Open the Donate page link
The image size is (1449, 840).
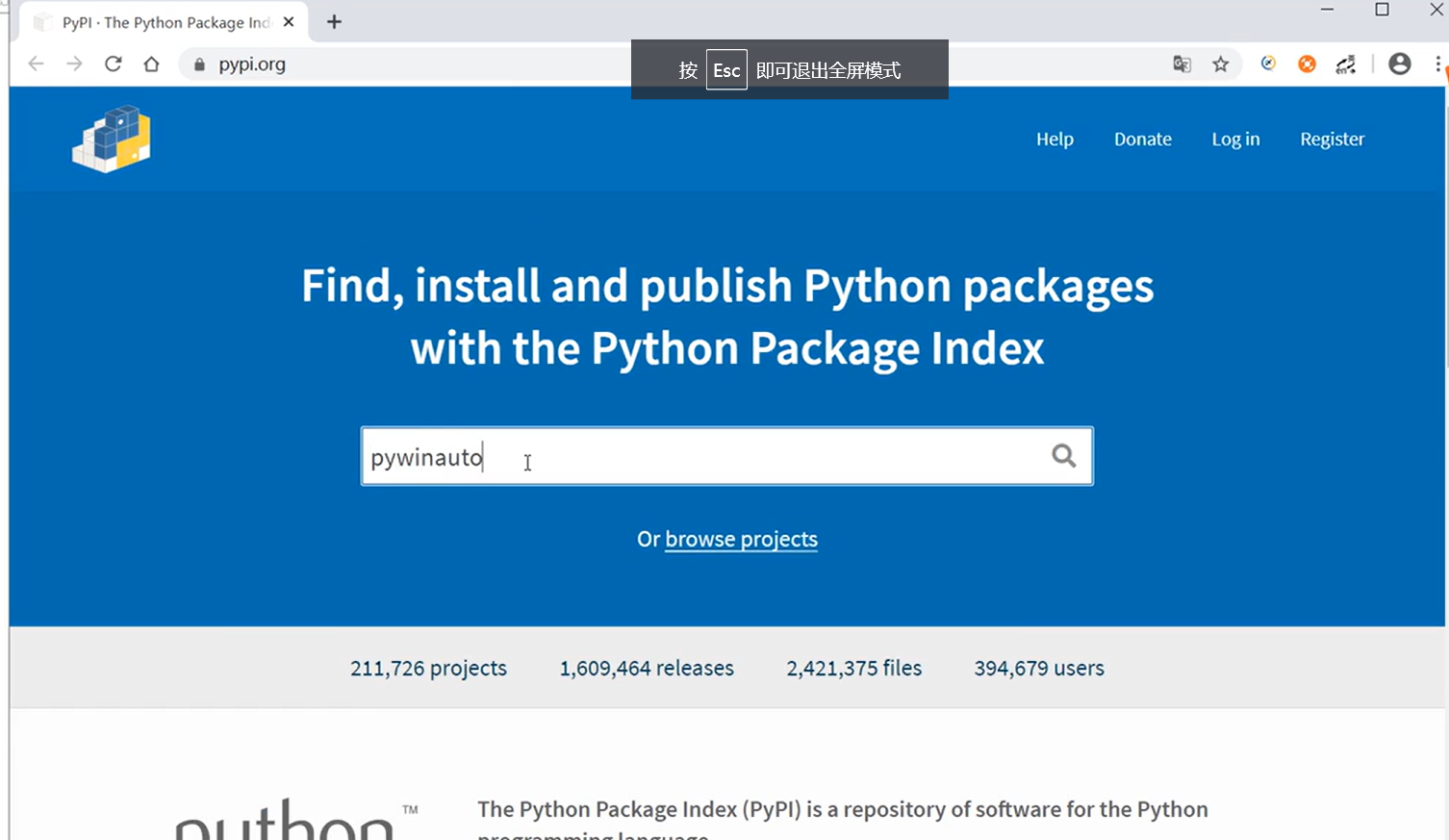1143,139
